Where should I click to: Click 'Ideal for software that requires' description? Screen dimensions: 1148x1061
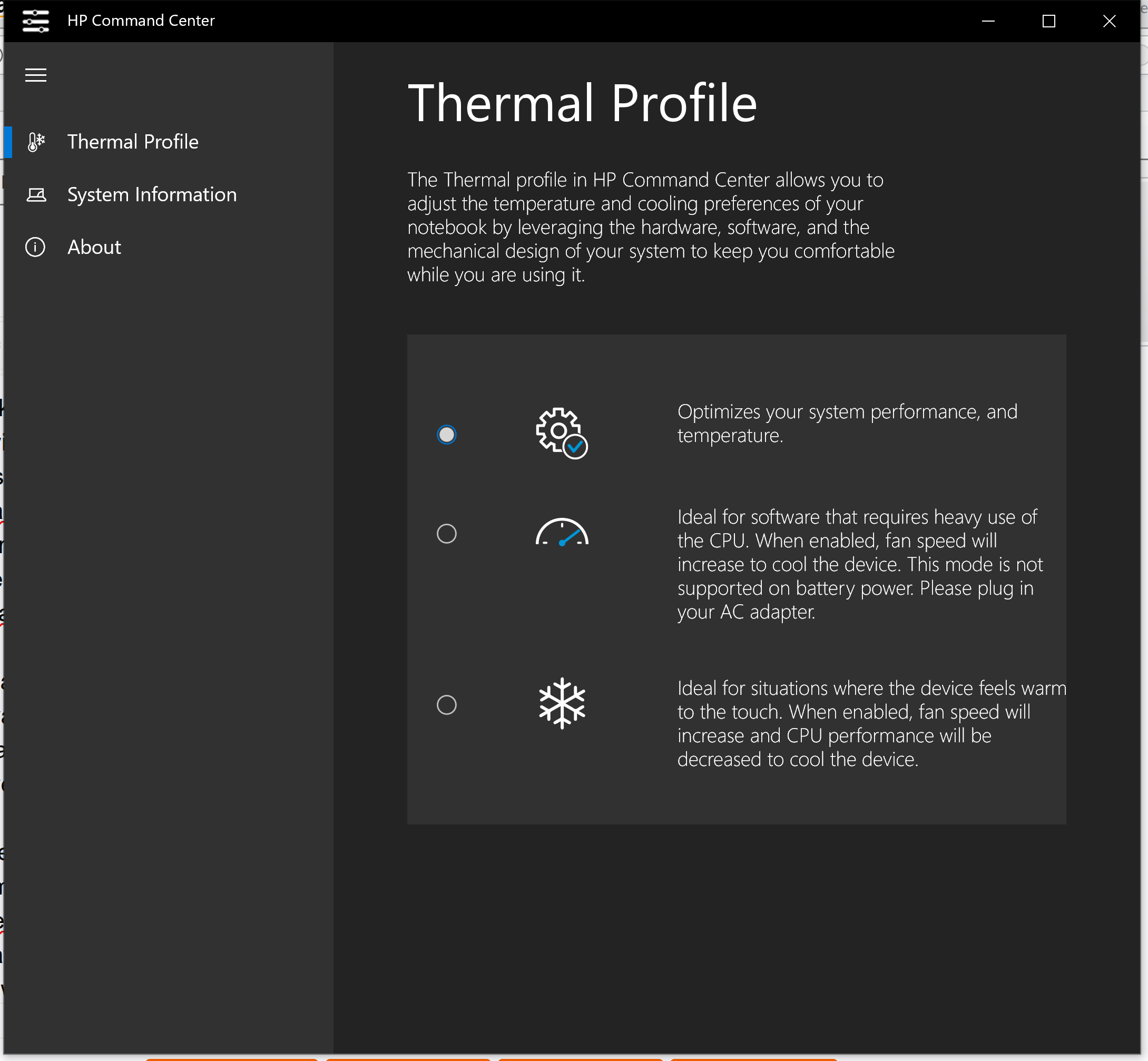point(860,564)
